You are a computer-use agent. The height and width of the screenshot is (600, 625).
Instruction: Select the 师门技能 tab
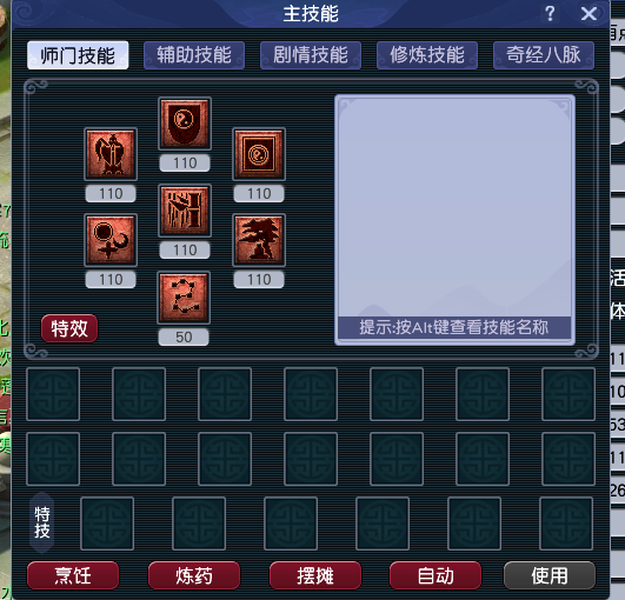78,55
